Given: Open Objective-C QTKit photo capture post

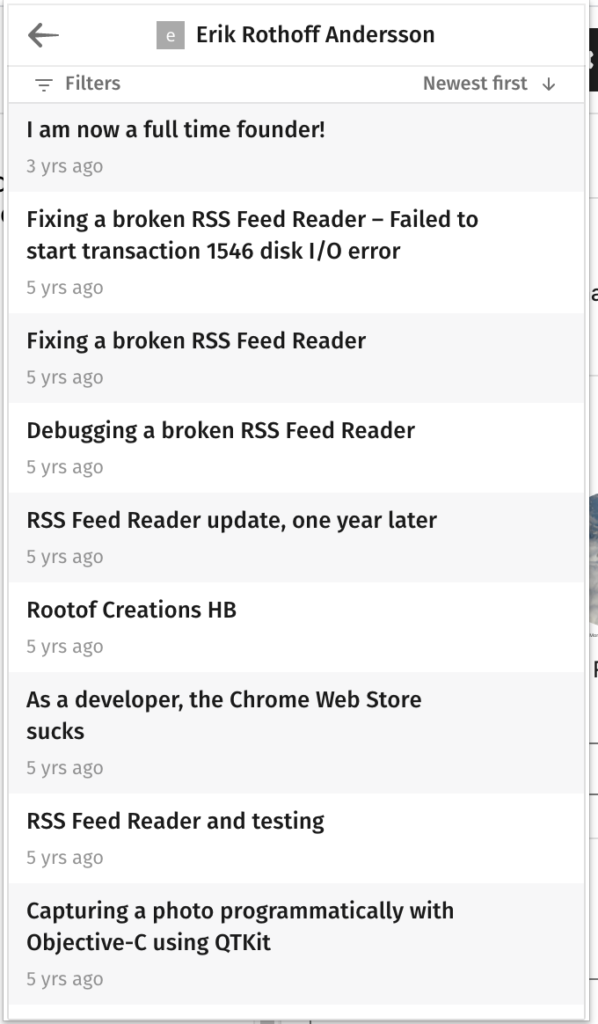Looking at the screenshot, I should (296, 944).
